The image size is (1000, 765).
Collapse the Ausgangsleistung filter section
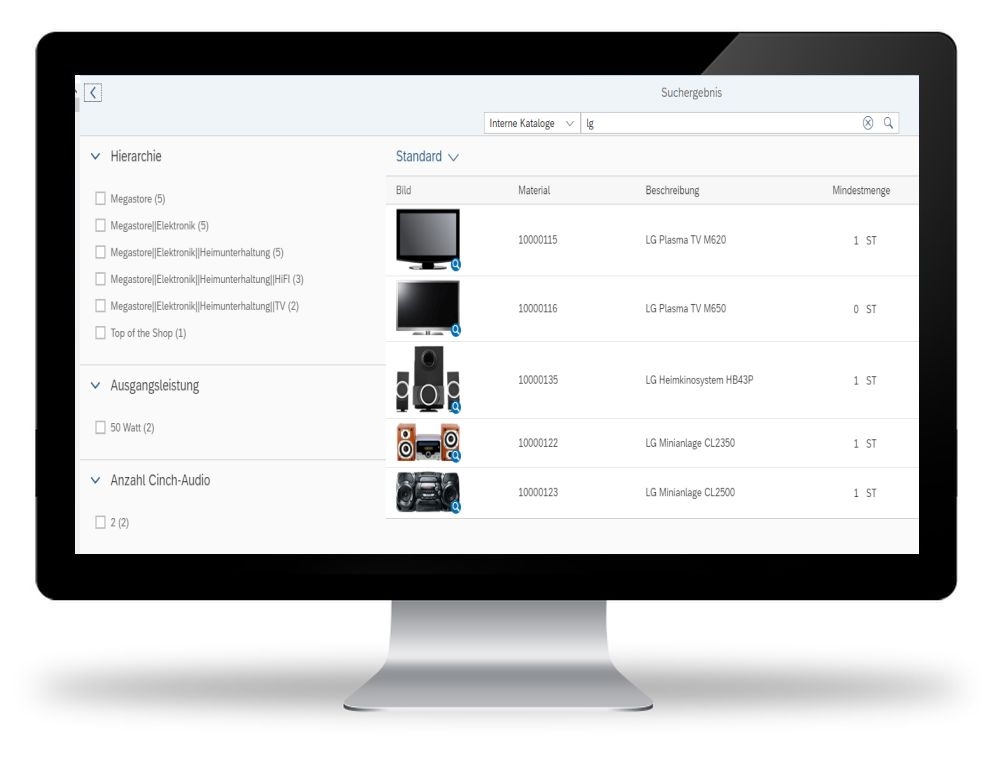coord(95,385)
